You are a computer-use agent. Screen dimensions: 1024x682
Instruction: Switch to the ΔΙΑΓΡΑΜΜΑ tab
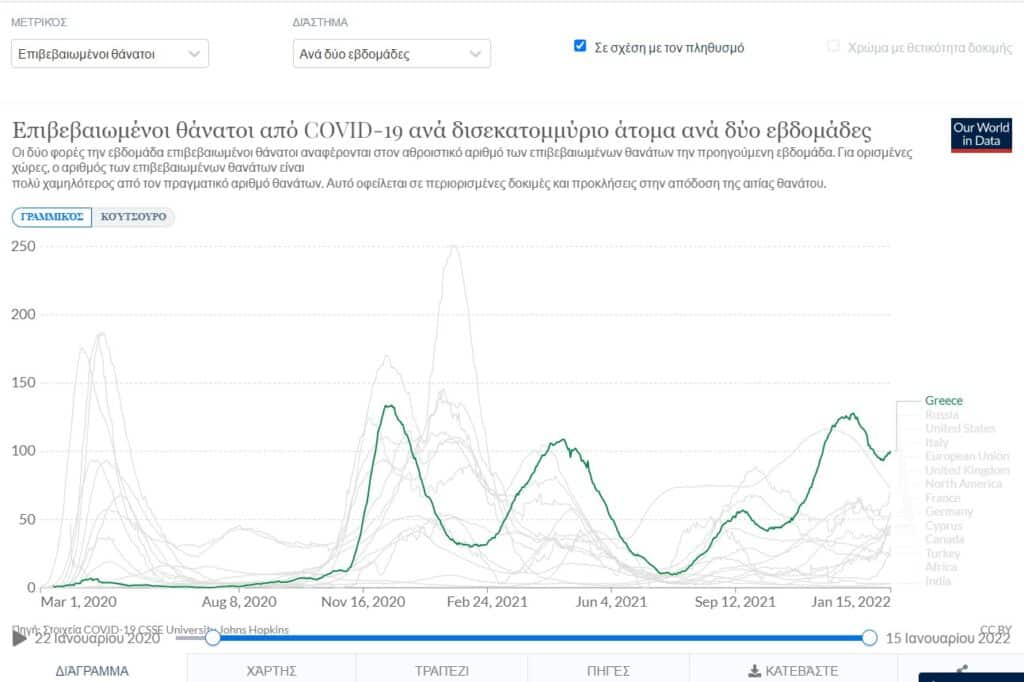[x=92, y=671]
